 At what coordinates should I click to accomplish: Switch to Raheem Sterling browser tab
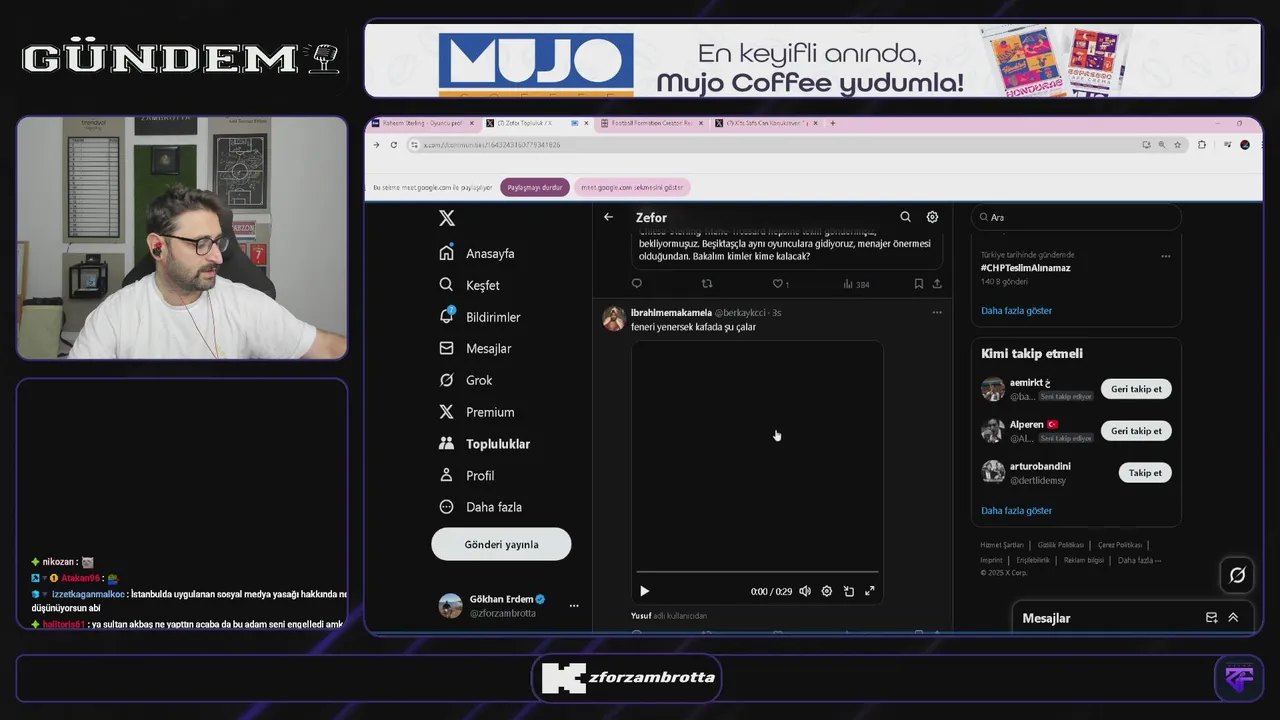pos(424,123)
